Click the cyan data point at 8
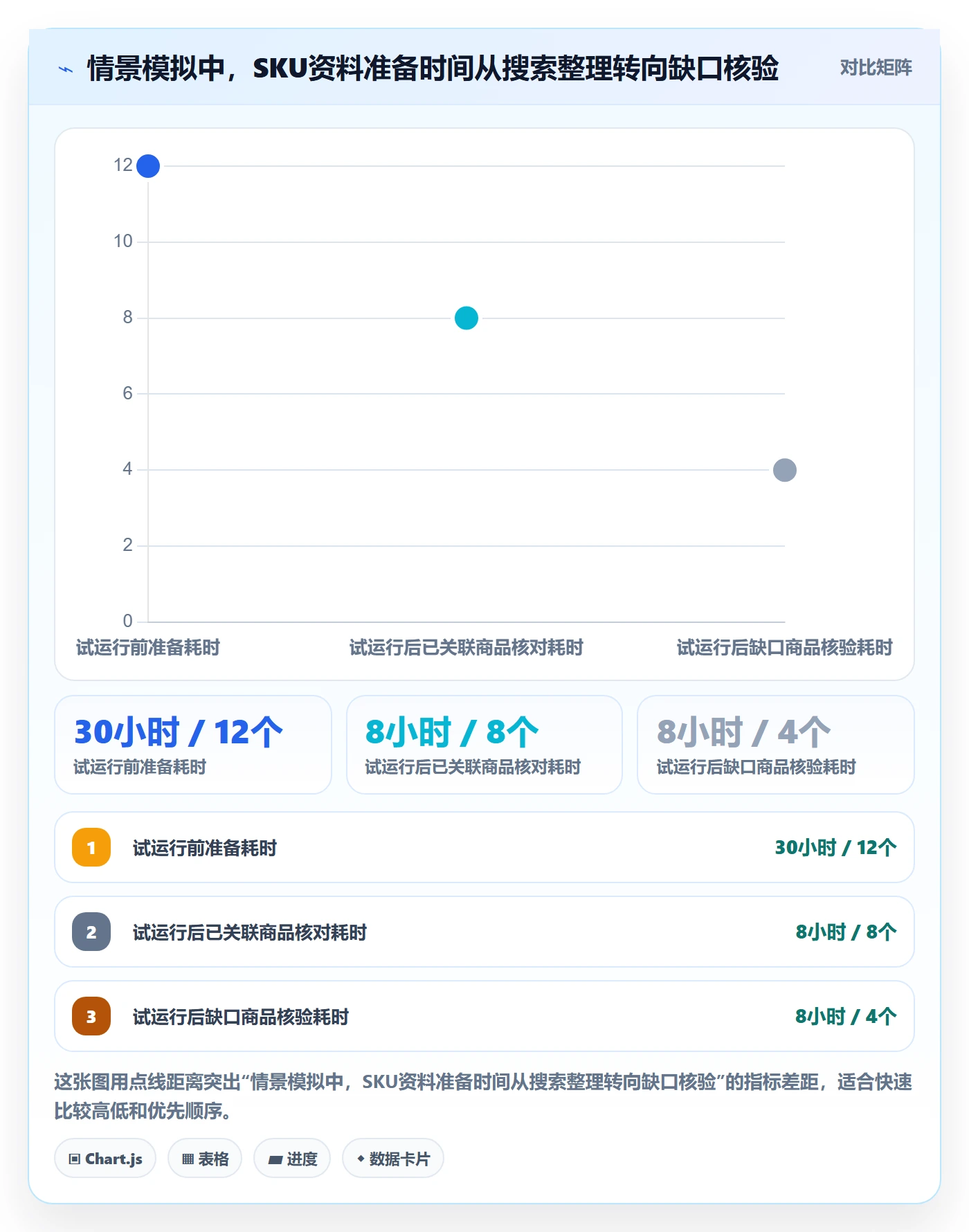 tap(467, 318)
